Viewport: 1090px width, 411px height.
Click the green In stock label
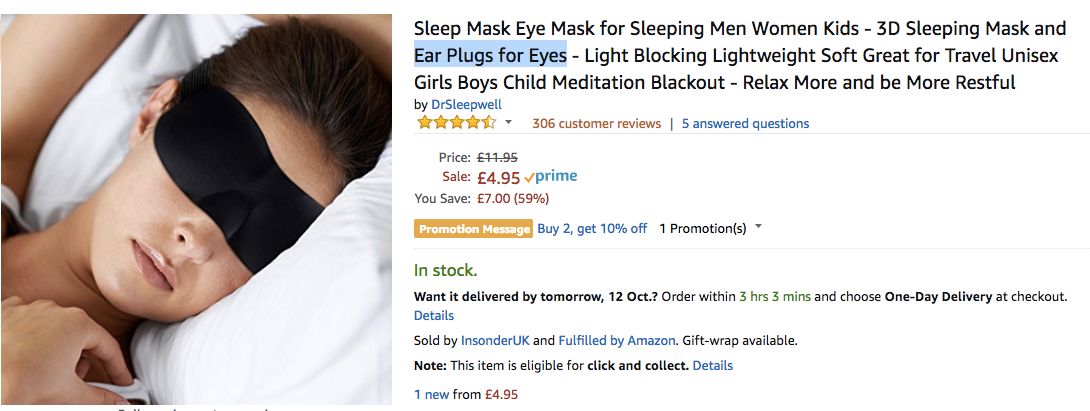tap(446, 270)
